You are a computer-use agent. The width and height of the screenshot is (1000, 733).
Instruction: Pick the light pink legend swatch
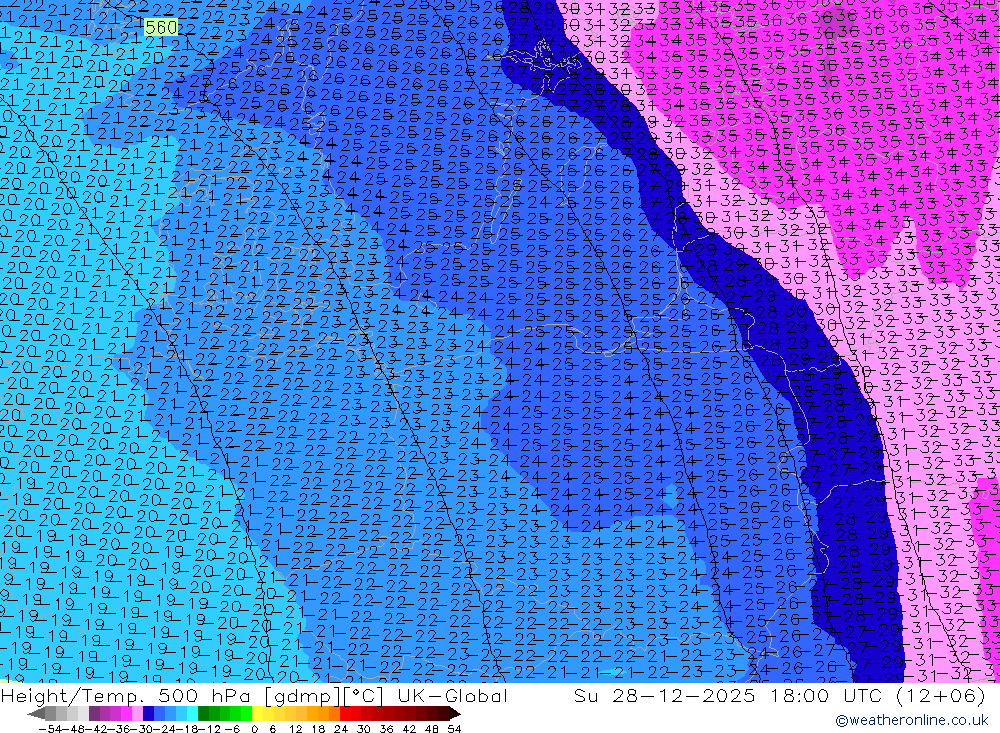pyautogui.click(x=137, y=714)
